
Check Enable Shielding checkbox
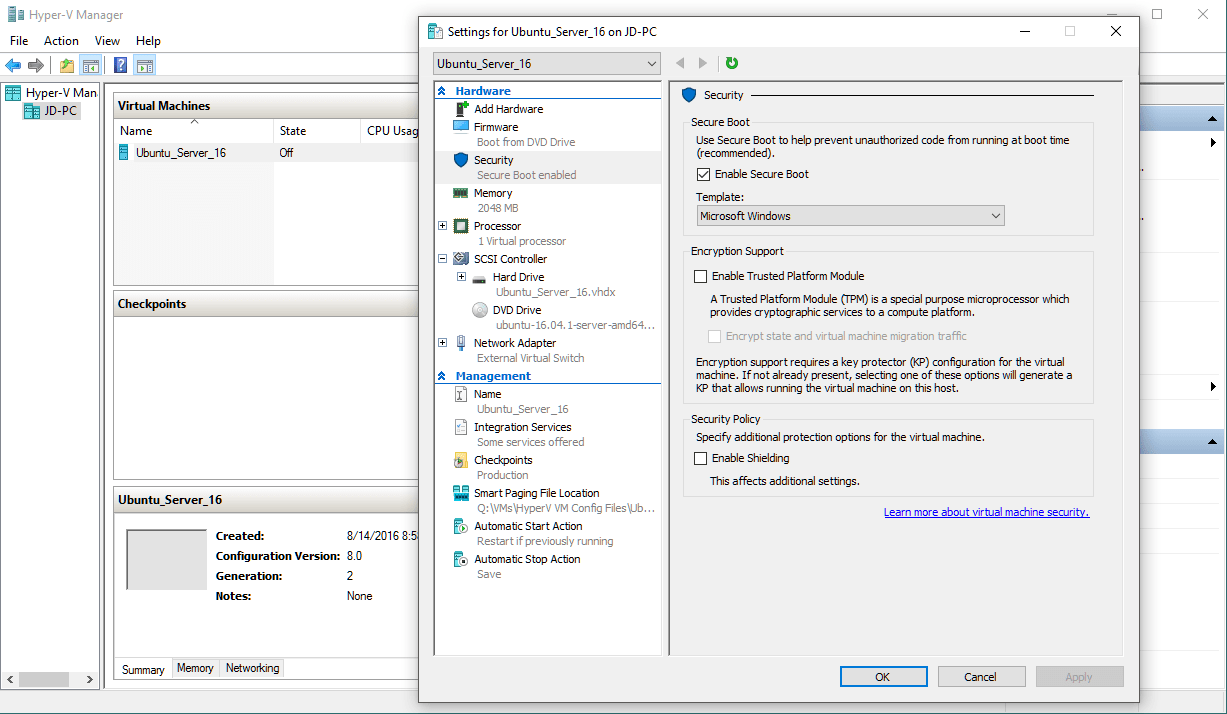coord(701,458)
